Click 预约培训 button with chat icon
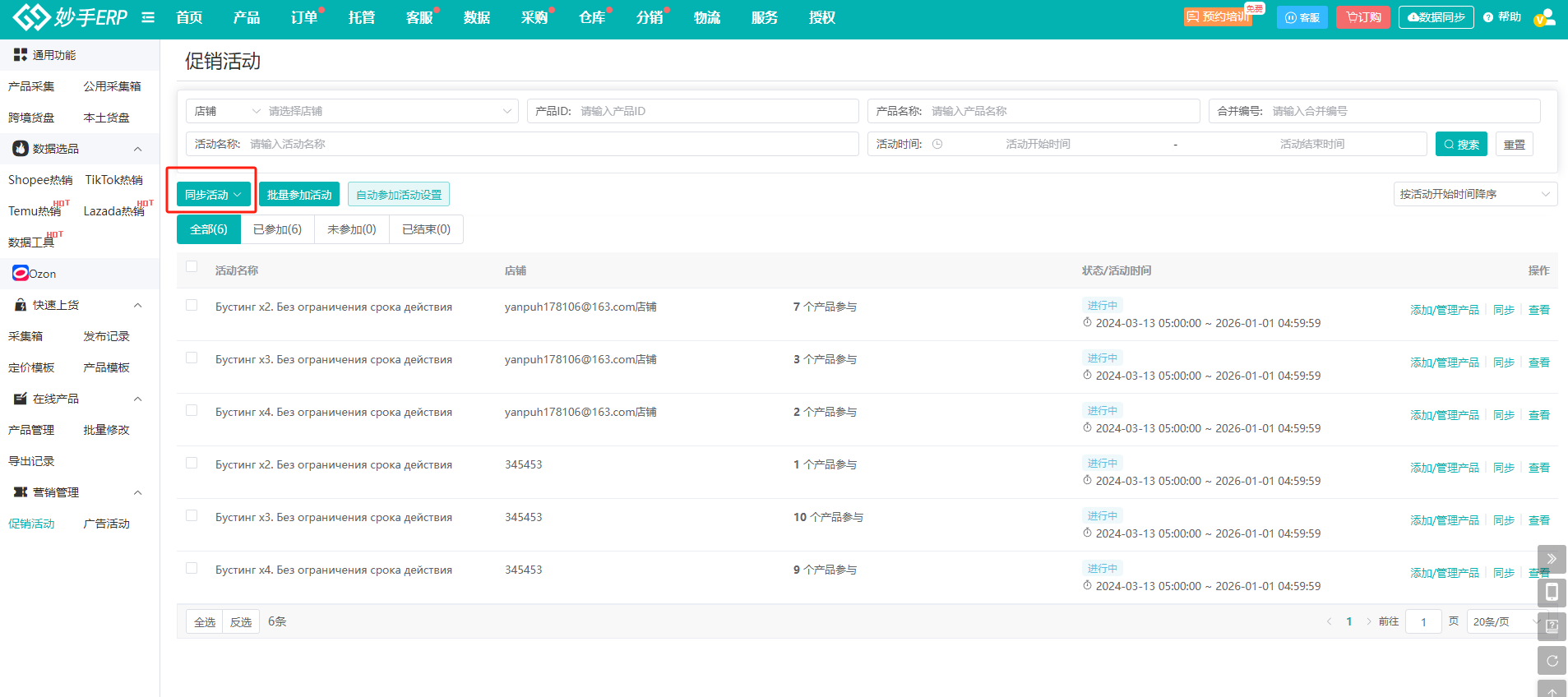Screen dimensions: 1568x697 (1218, 17)
